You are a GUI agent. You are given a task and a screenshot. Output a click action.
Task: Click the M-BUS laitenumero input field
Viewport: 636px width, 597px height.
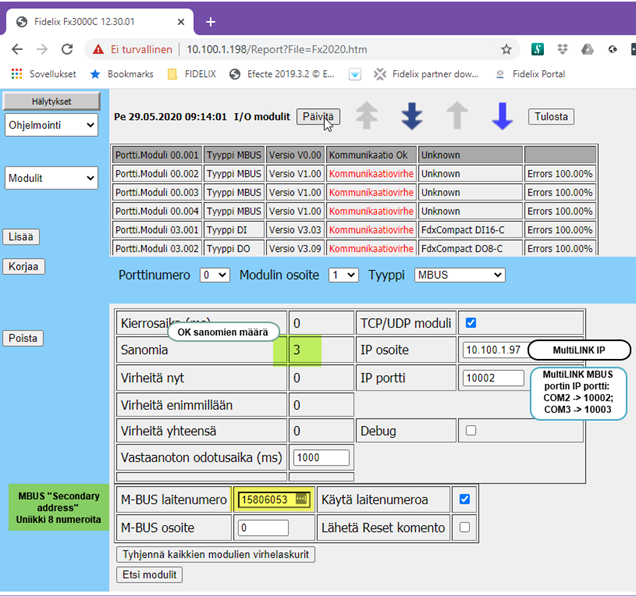coord(274,499)
